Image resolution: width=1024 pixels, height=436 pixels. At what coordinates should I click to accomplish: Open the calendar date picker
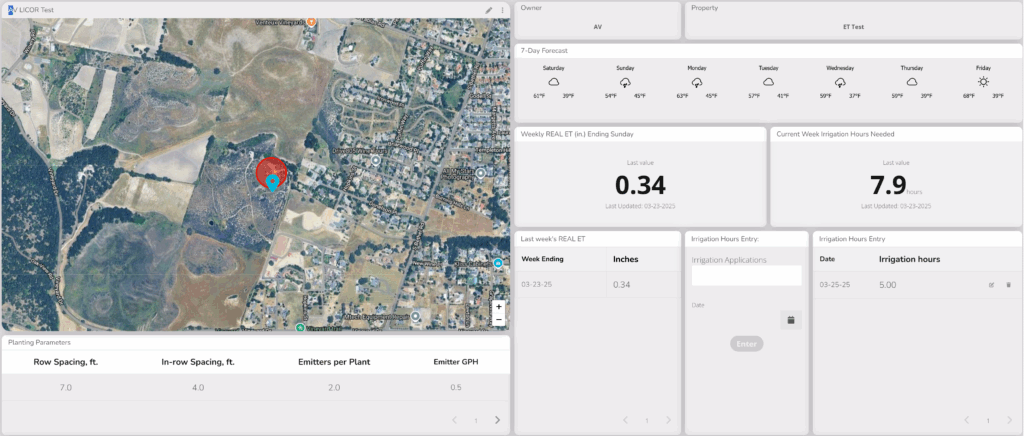(790, 320)
